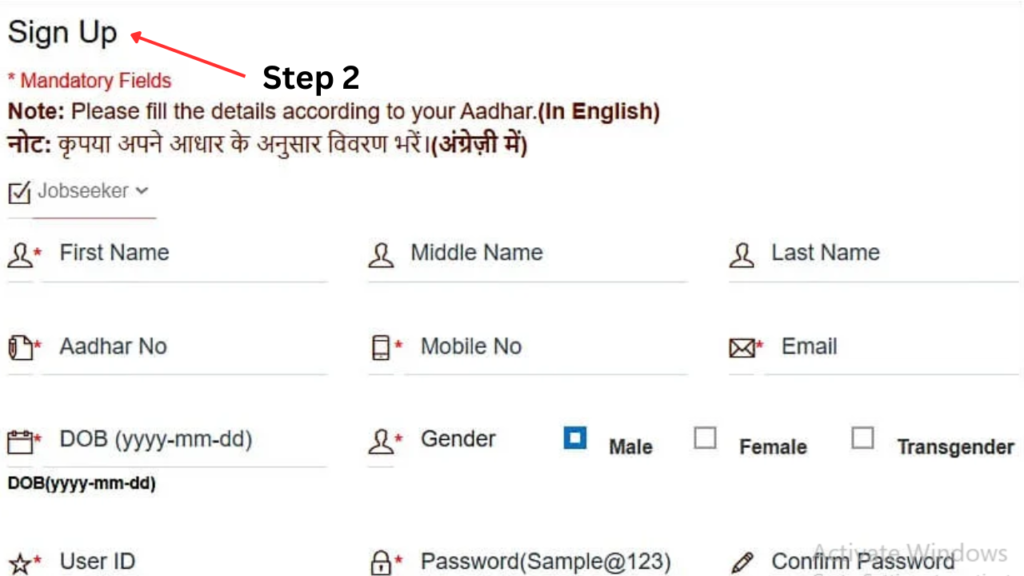The height and width of the screenshot is (576, 1024).
Task: Focus the Aadhar No field
Action: coord(185,348)
